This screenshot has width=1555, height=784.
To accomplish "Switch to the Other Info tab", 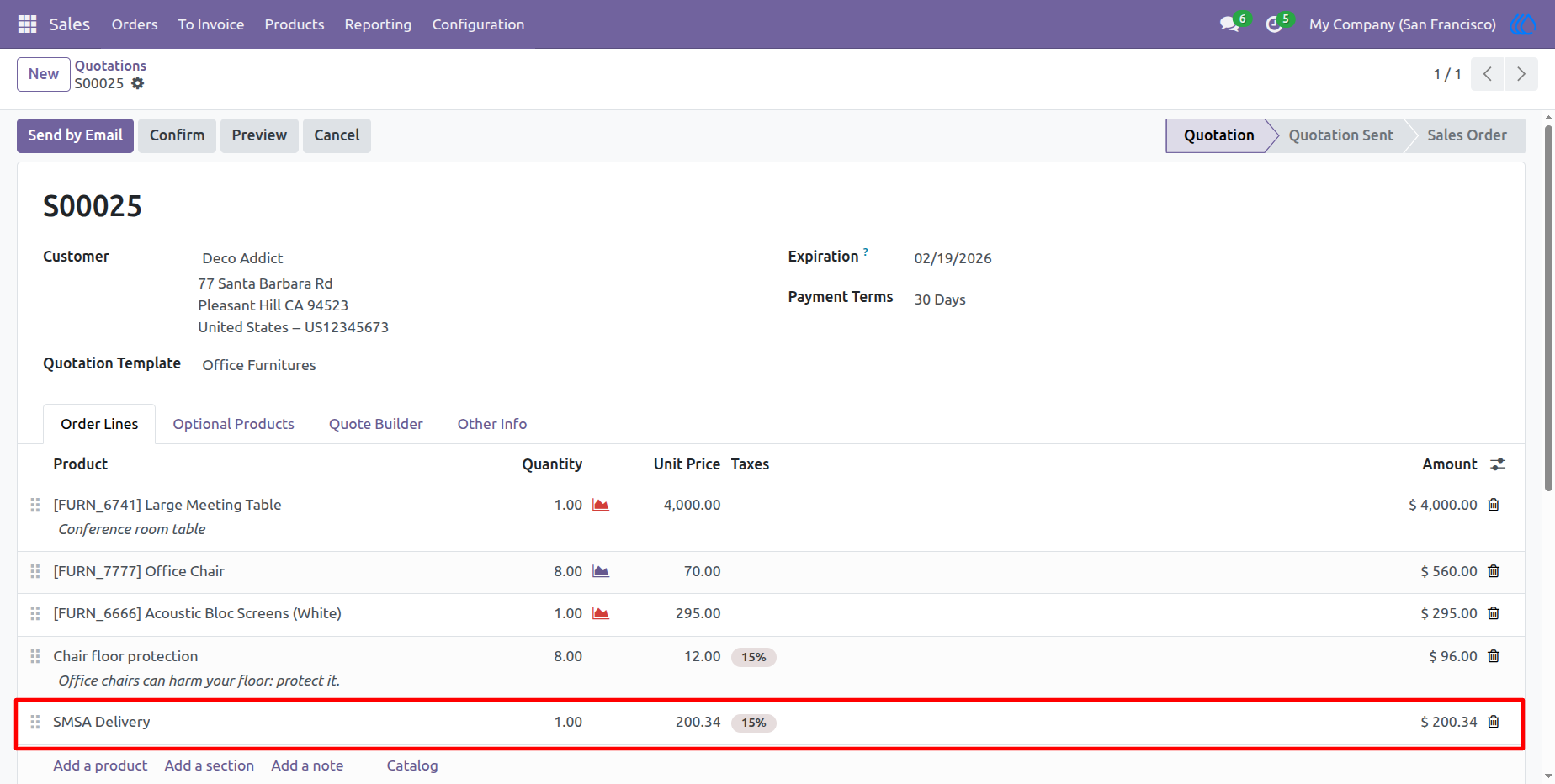I will pos(492,424).
